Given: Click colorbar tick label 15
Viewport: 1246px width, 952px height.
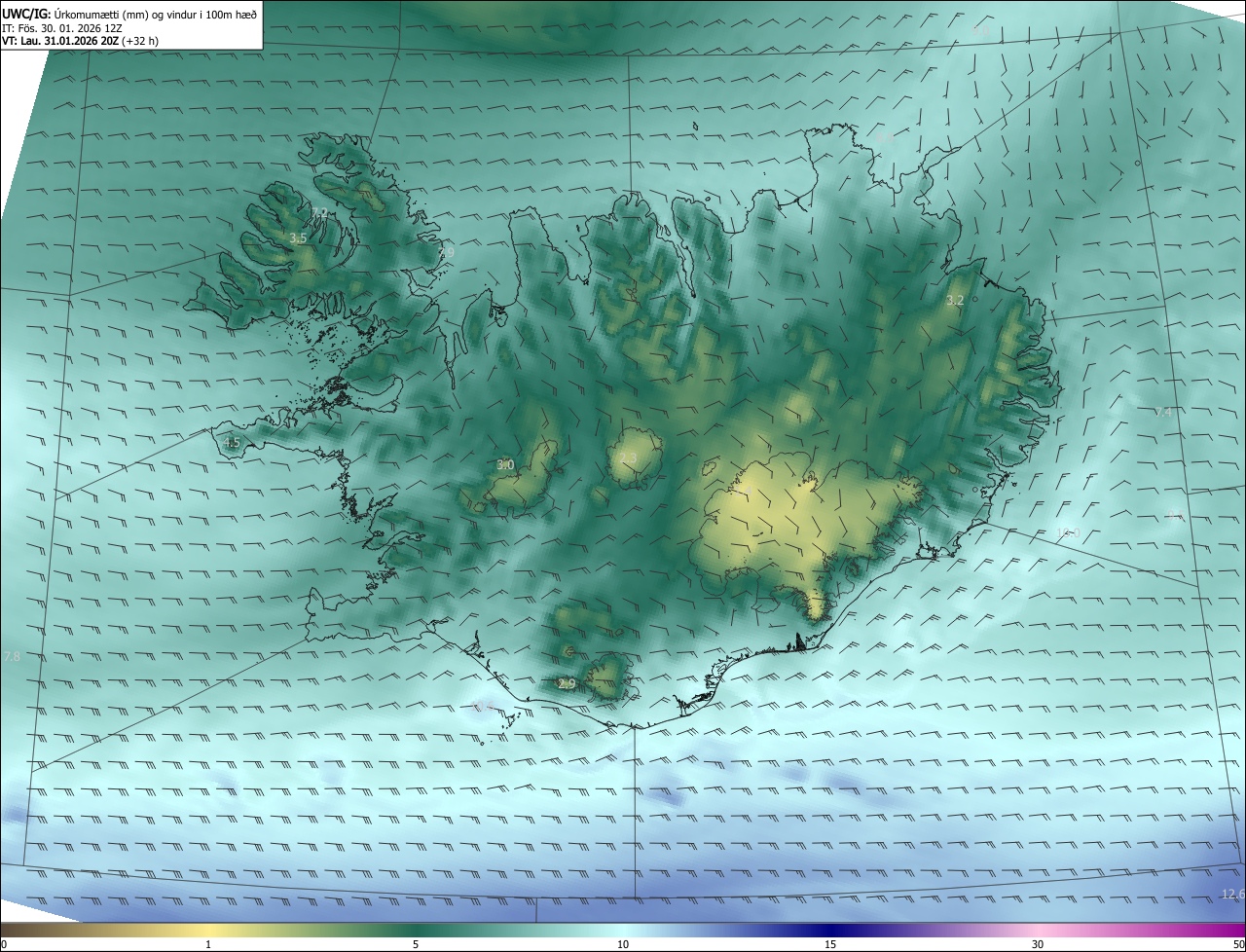Looking at the screenshot, I should 830,944.
